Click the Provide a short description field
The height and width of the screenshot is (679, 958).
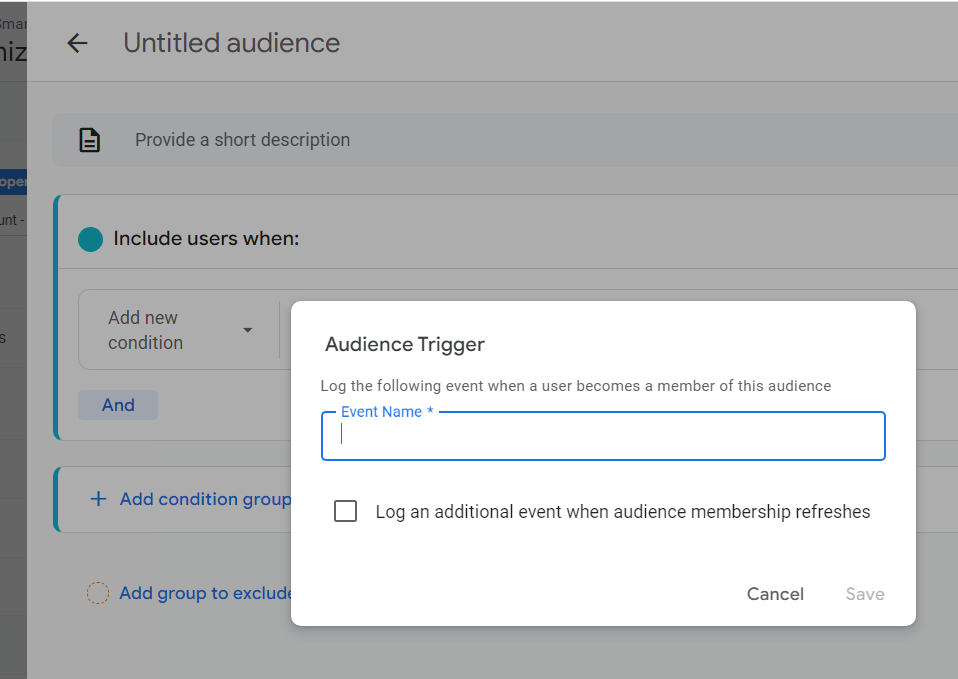(x=505, y=140)
